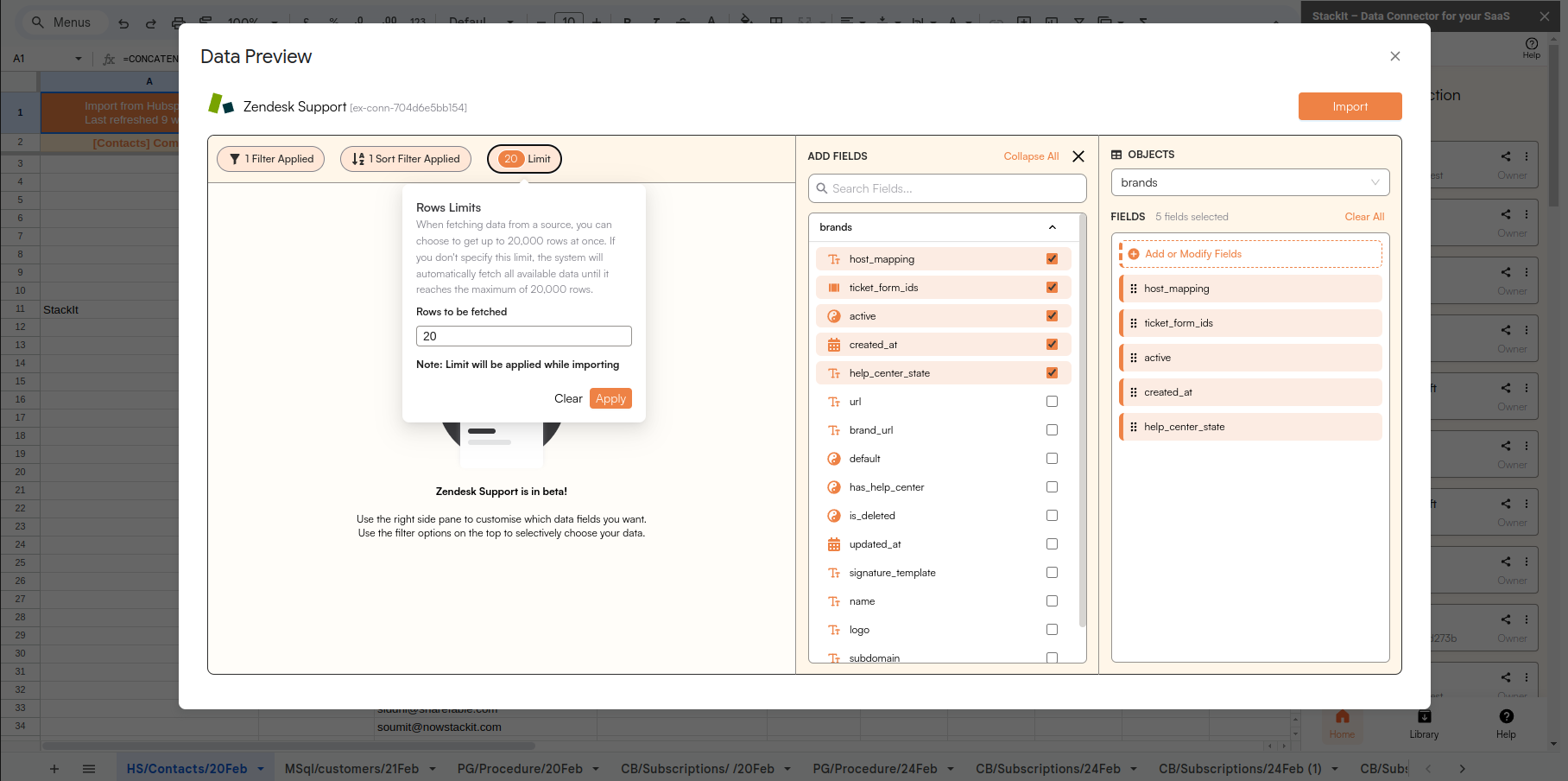
Task: Click the text icon beside signature_template
Action: (834, 573)
